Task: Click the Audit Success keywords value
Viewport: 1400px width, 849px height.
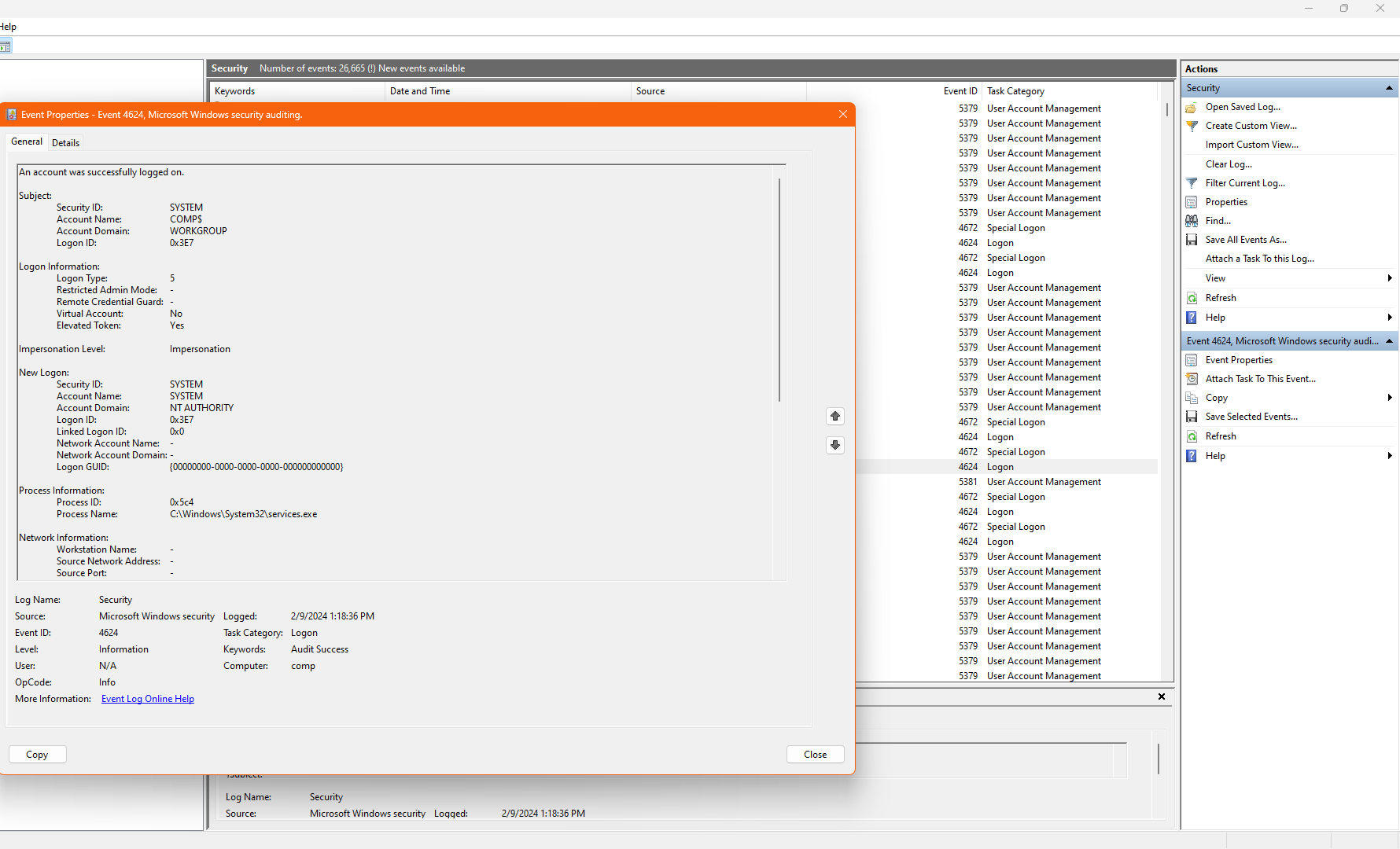Action: pos(319,649)
